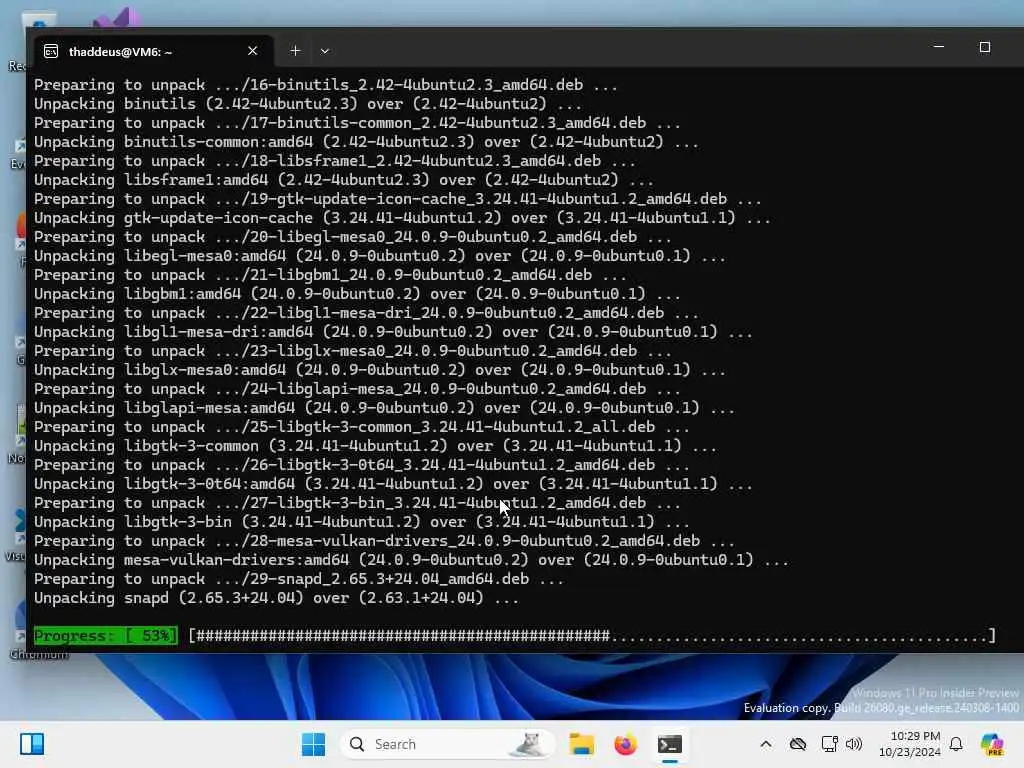
Task: Click the text 'Unpacking gtk-update-icon-cache'
Action: (x=173, y=217)
